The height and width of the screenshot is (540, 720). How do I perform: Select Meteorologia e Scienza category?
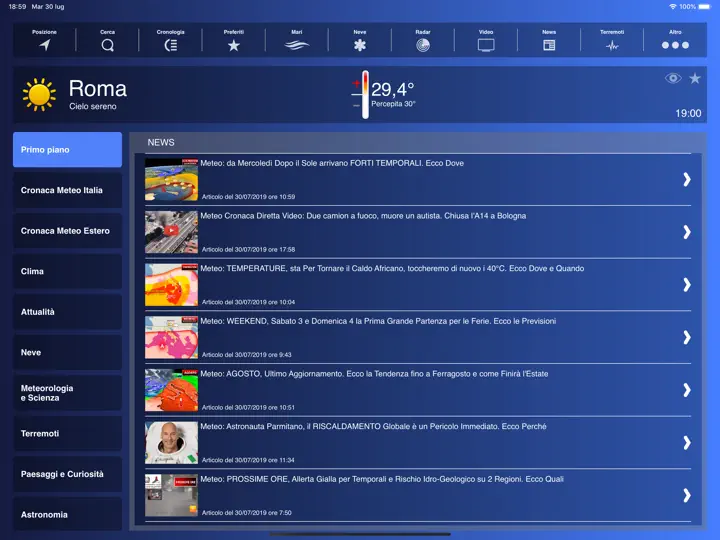click(68, 393)
